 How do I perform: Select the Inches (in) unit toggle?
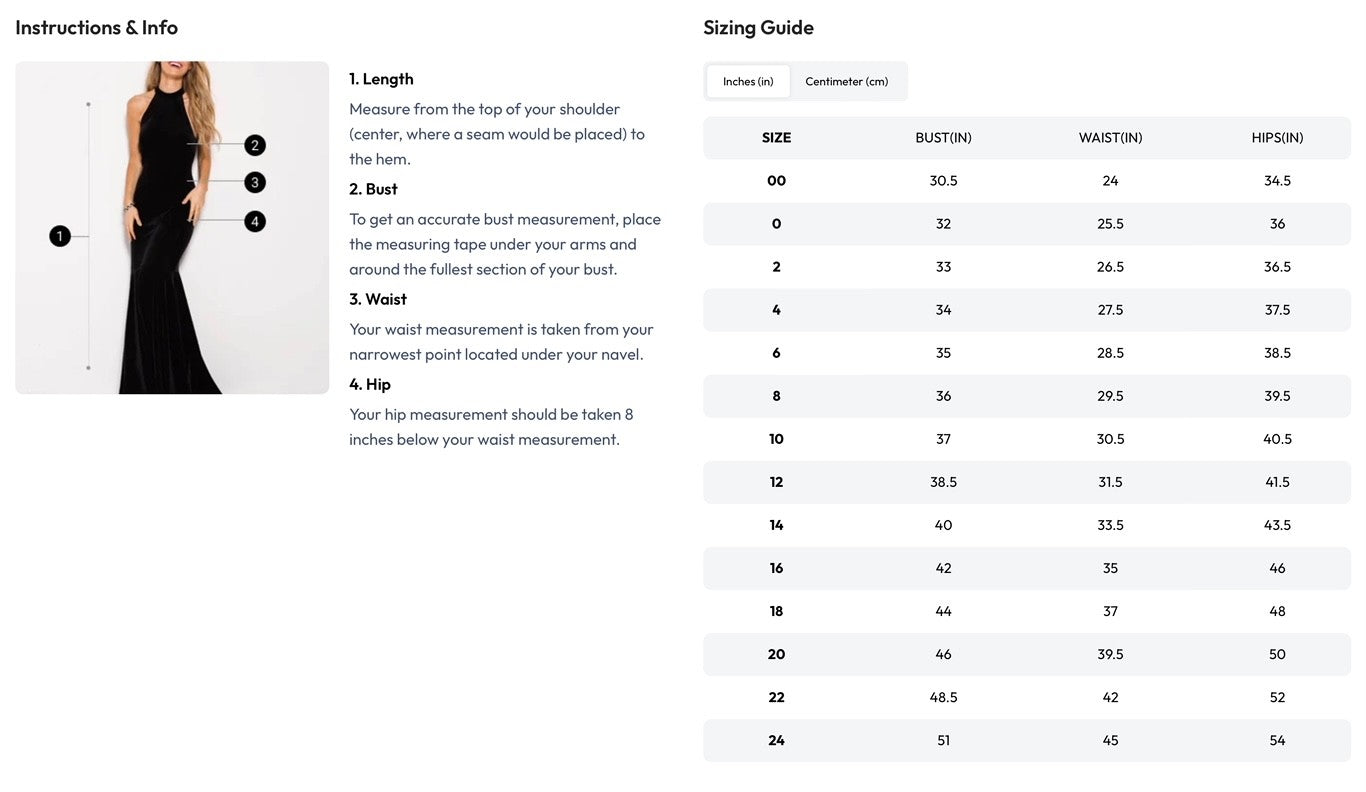click(748, 81)
